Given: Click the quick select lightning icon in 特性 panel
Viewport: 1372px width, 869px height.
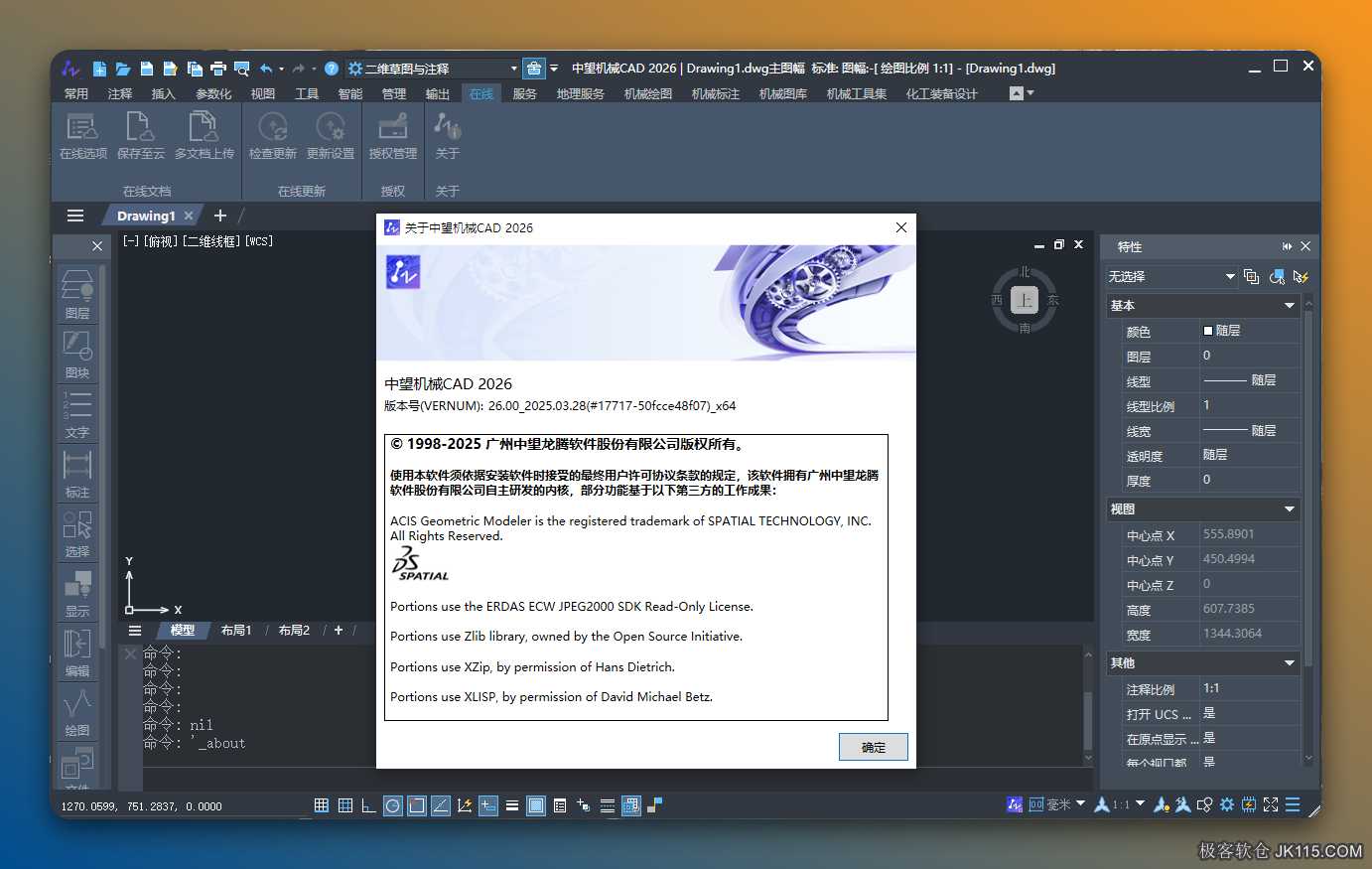Looking at the screenshot, I should click(1301, 276).
